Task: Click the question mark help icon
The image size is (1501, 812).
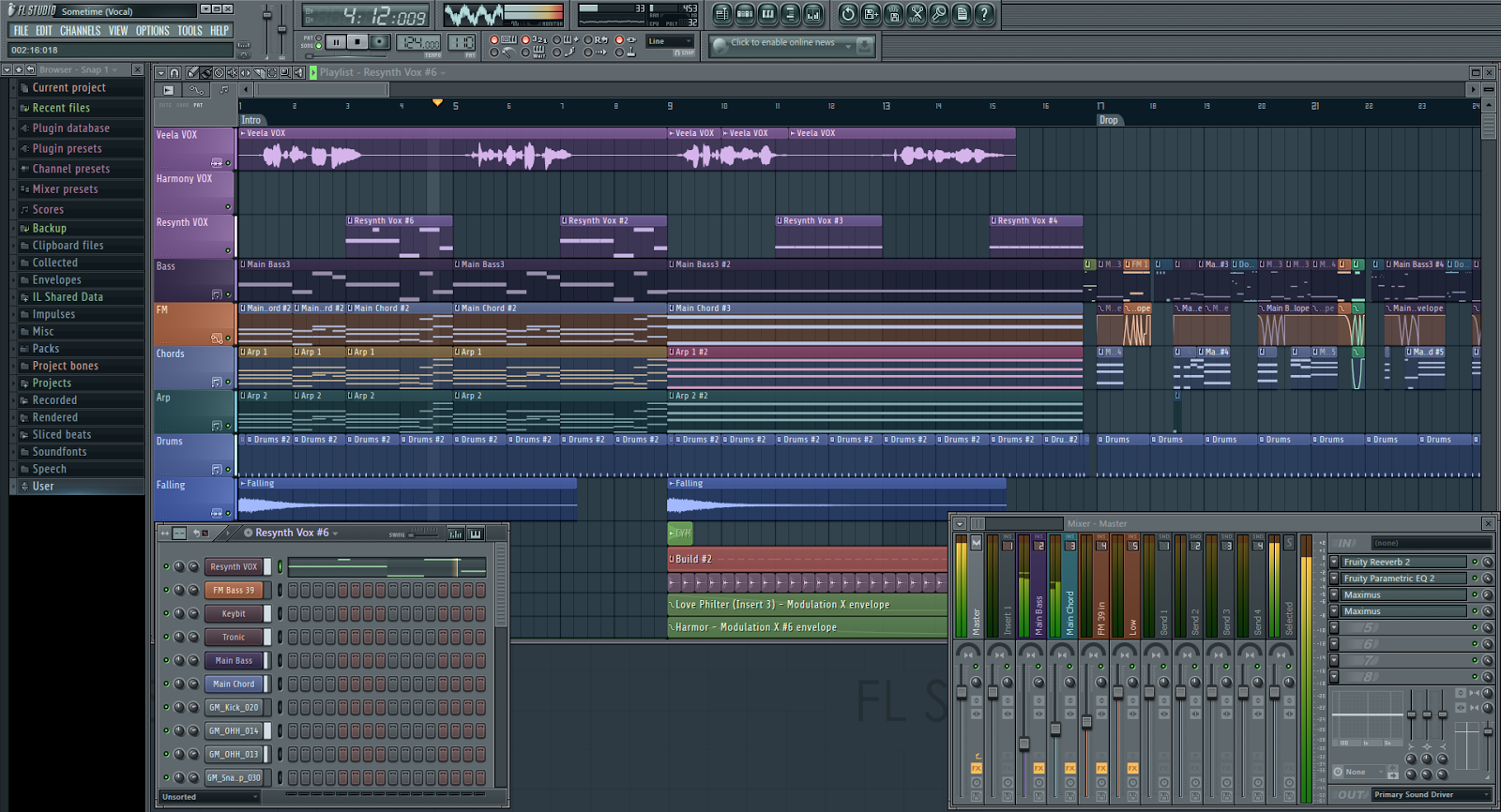Action: click(984, 14)
